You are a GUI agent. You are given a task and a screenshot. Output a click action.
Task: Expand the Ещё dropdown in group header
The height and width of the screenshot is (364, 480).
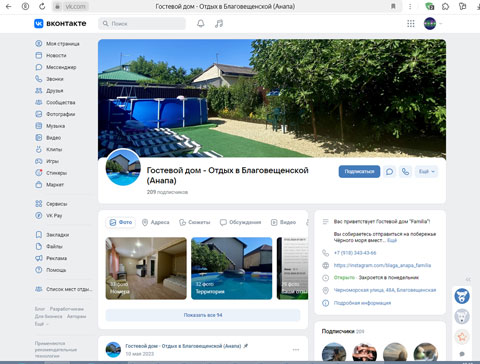(x=427, y=172)
